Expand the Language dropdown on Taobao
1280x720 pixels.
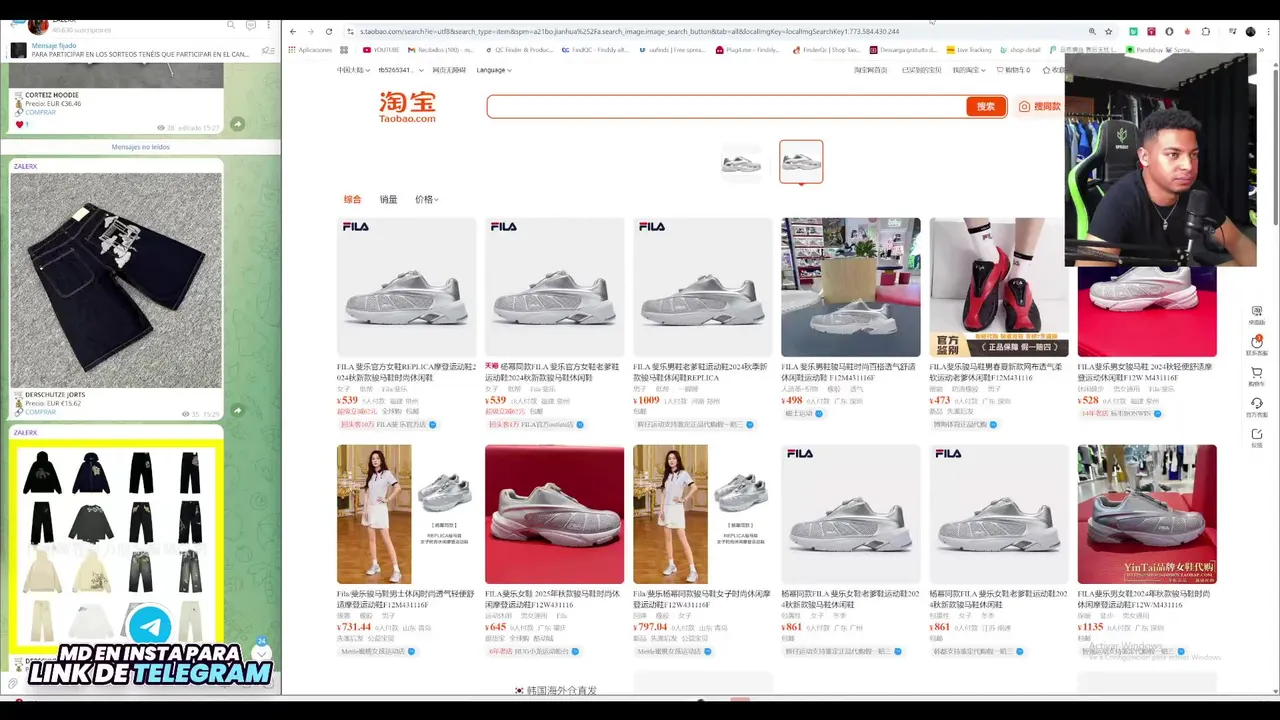494,70
